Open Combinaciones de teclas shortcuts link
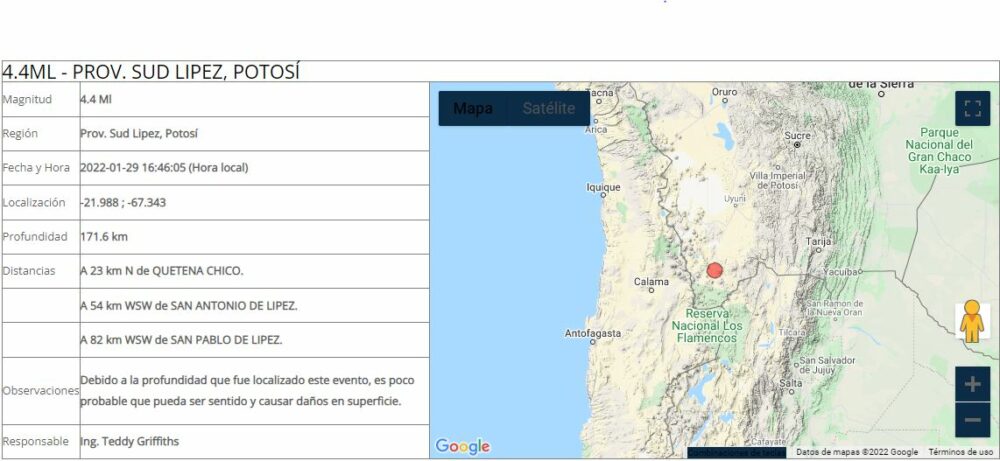The width and height of the screenshot is (1000, 461). [736, 452]
